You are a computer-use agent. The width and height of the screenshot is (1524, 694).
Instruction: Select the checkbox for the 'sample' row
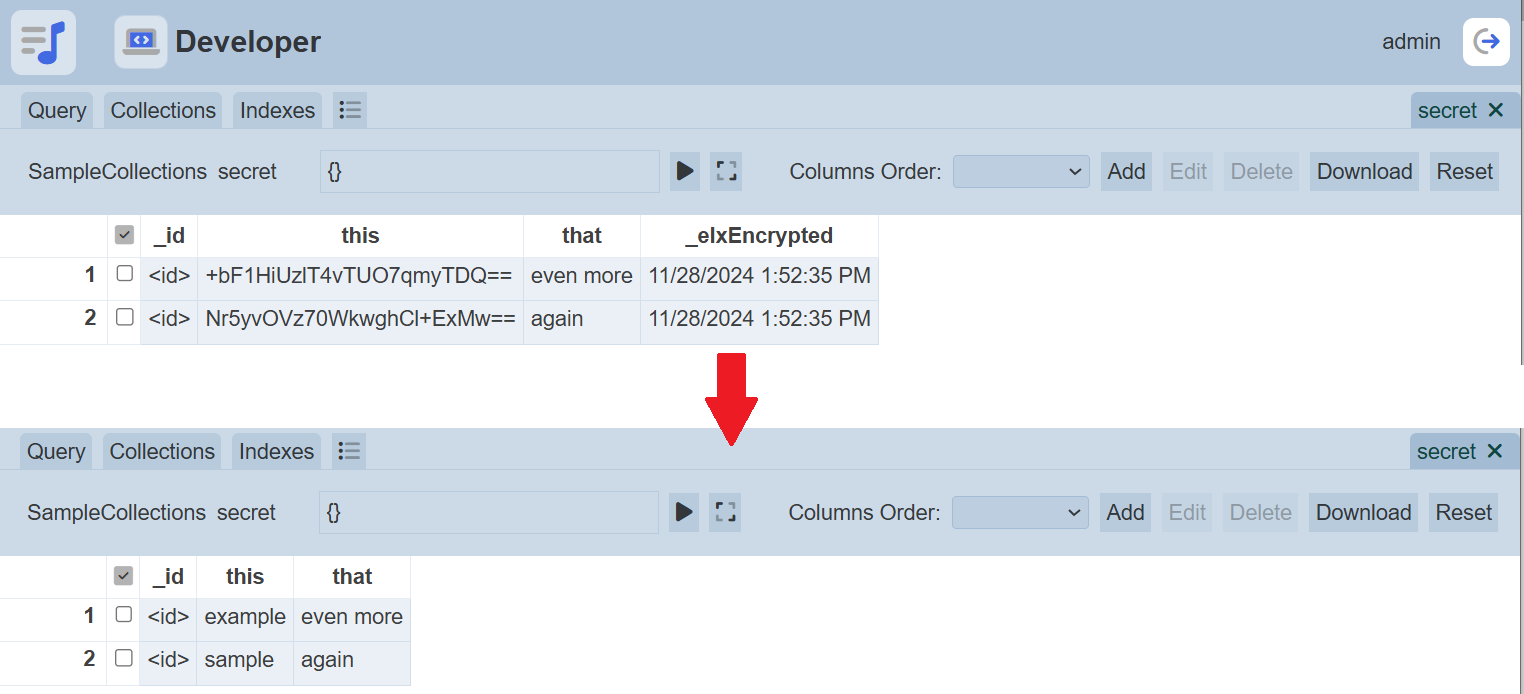point(123,658)
